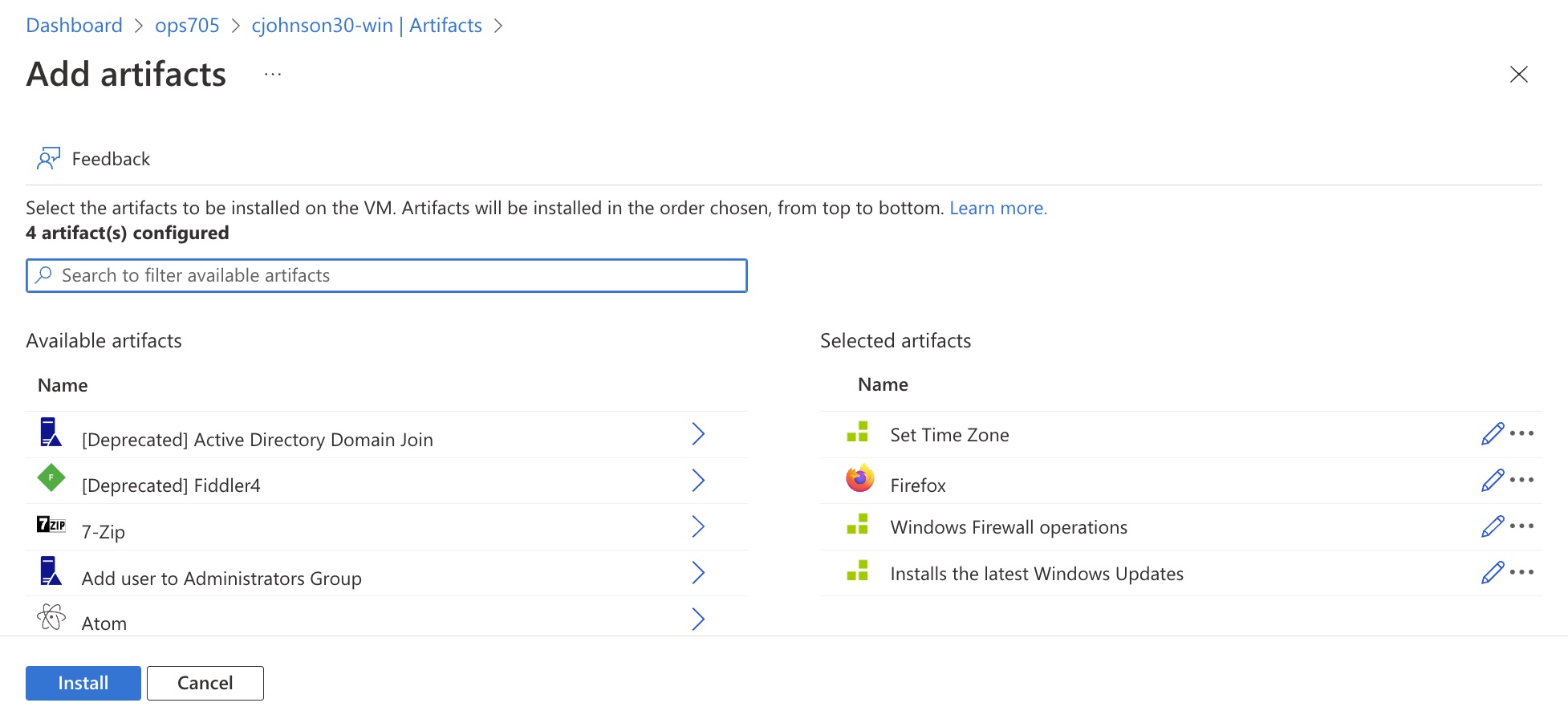The image size is (1568, 723).
Task: Expand the 7-Zip artifact details
Action: [697, 526]
